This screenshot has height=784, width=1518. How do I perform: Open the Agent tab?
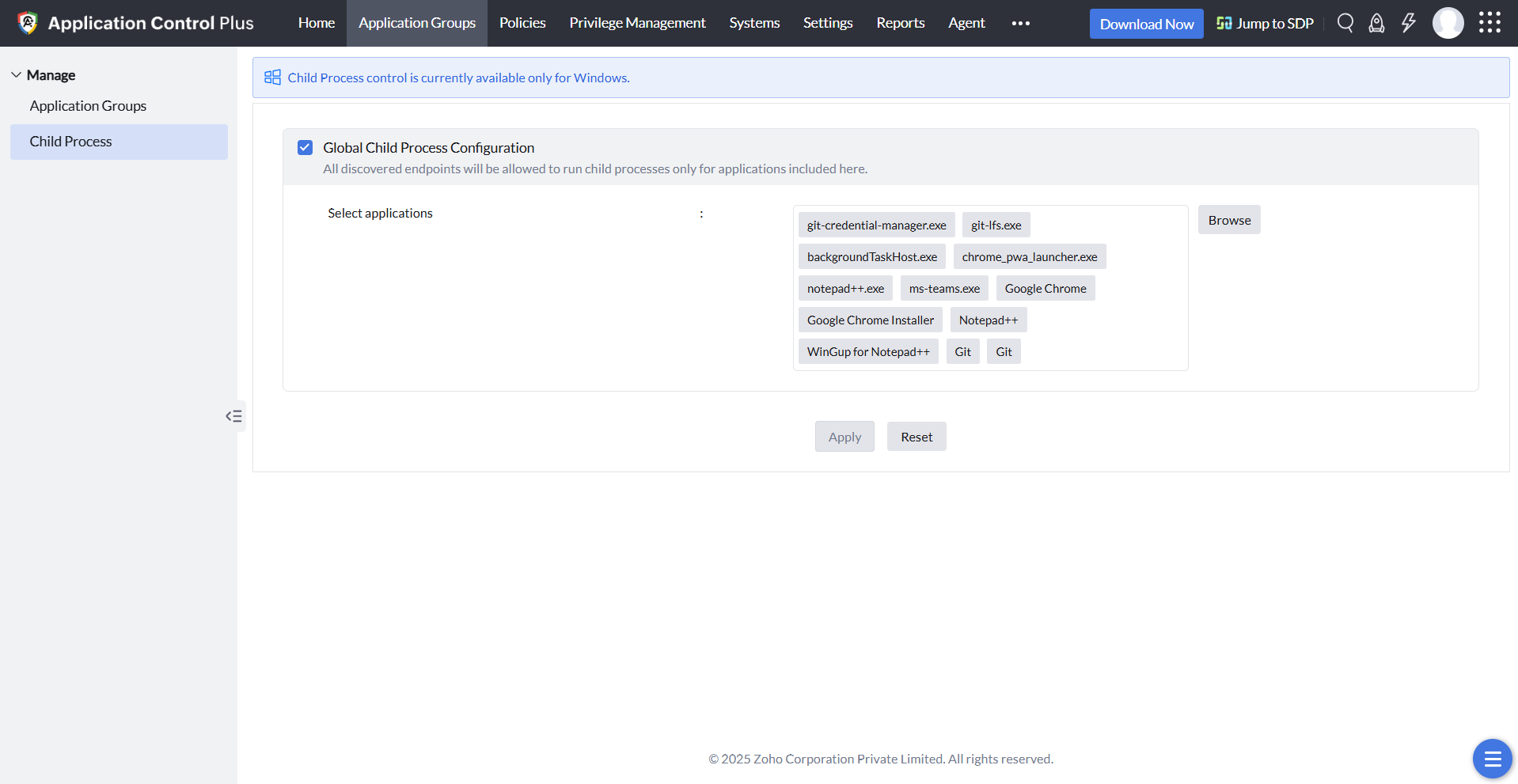click(966, 23)
